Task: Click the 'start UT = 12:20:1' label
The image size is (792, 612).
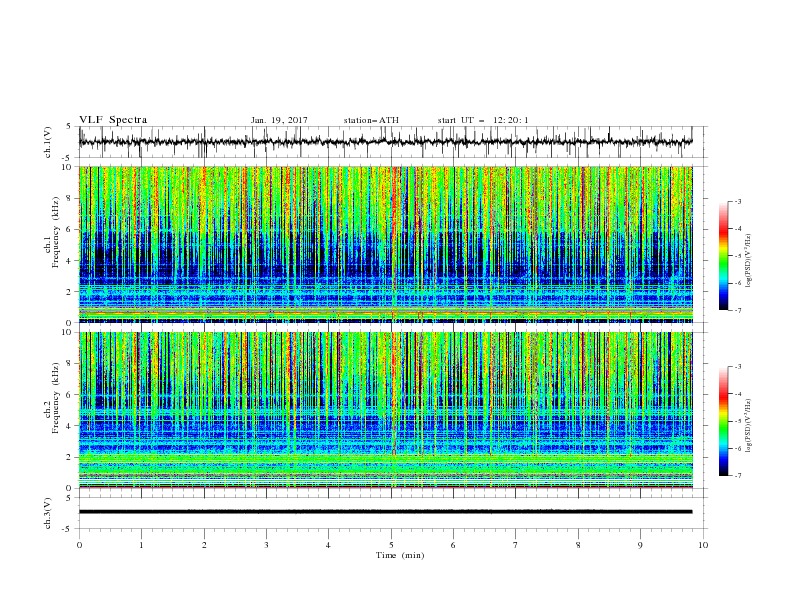Action: [x=483, y=120]
